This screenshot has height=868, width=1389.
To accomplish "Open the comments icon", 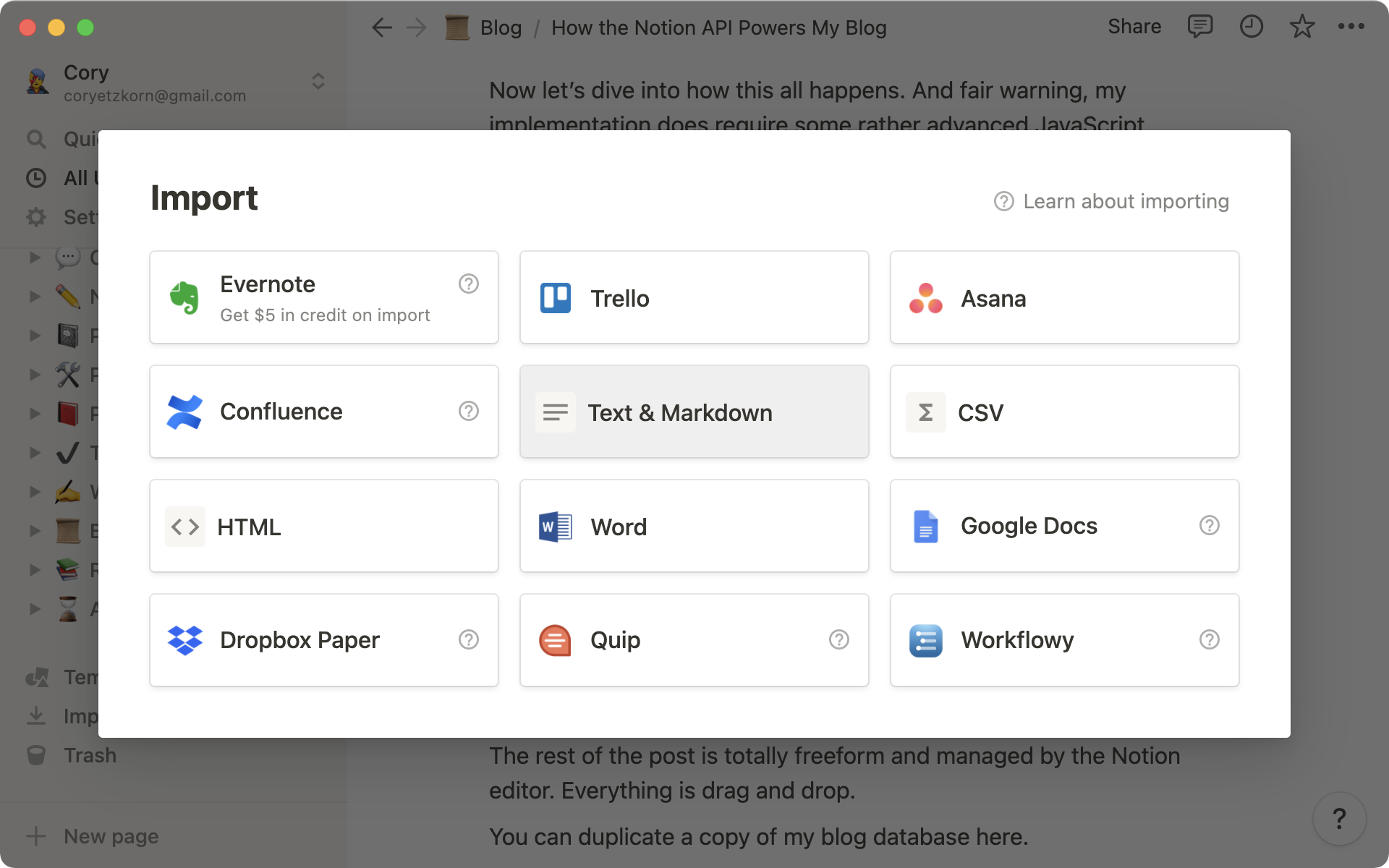I will [x=1200, y=27].
